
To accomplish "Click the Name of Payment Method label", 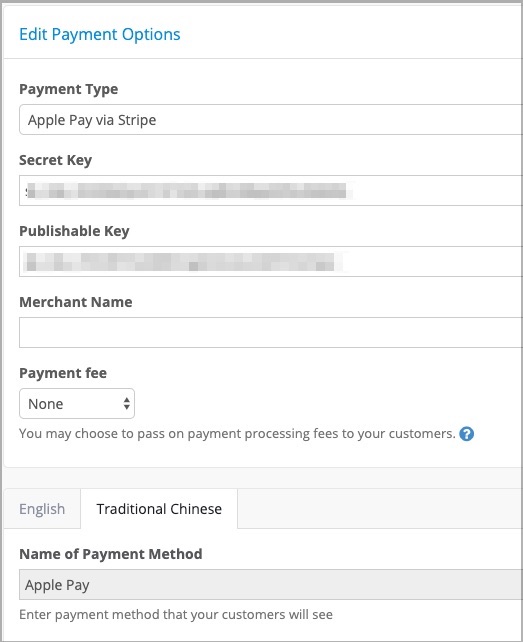I will click(x=111, y=554).
